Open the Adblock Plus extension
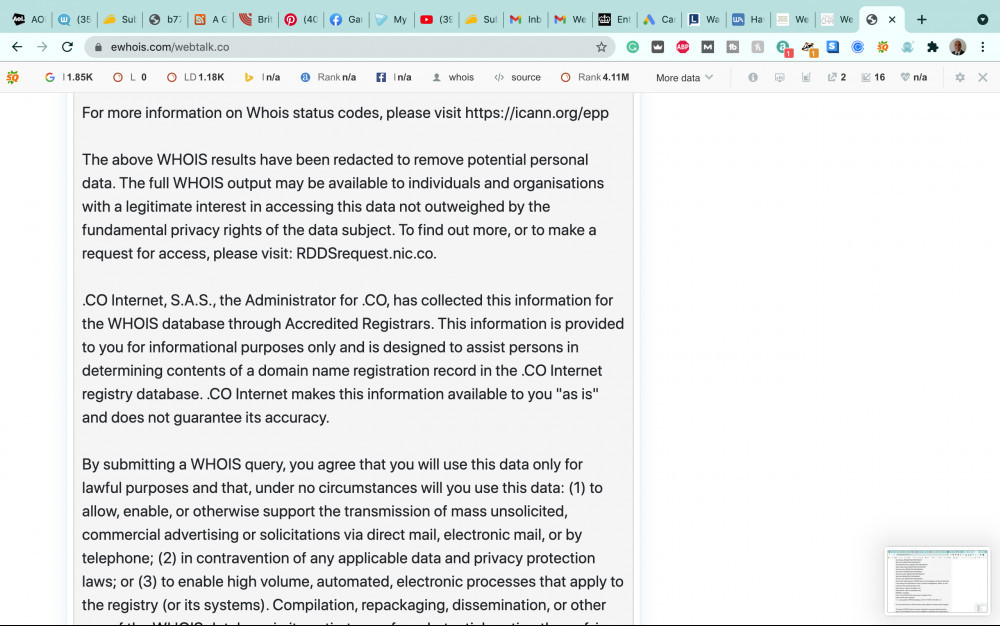 tap(682, 47)
